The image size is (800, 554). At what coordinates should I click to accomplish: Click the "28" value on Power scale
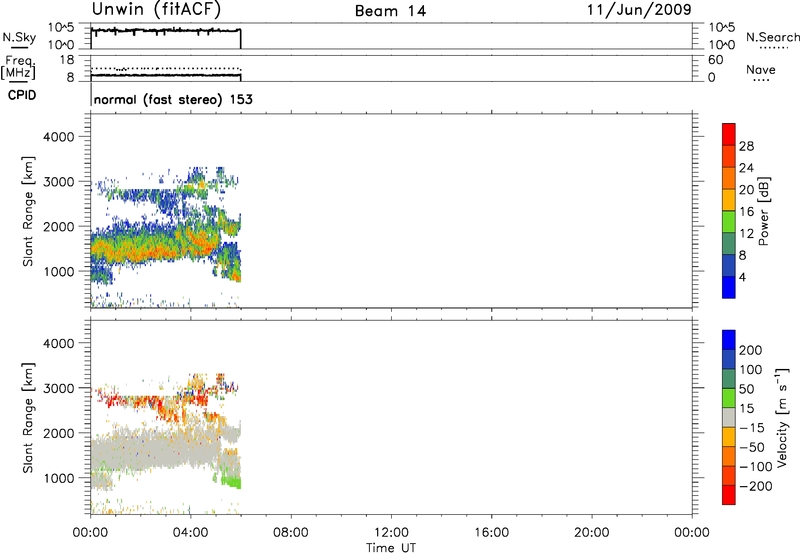(746, 146)
